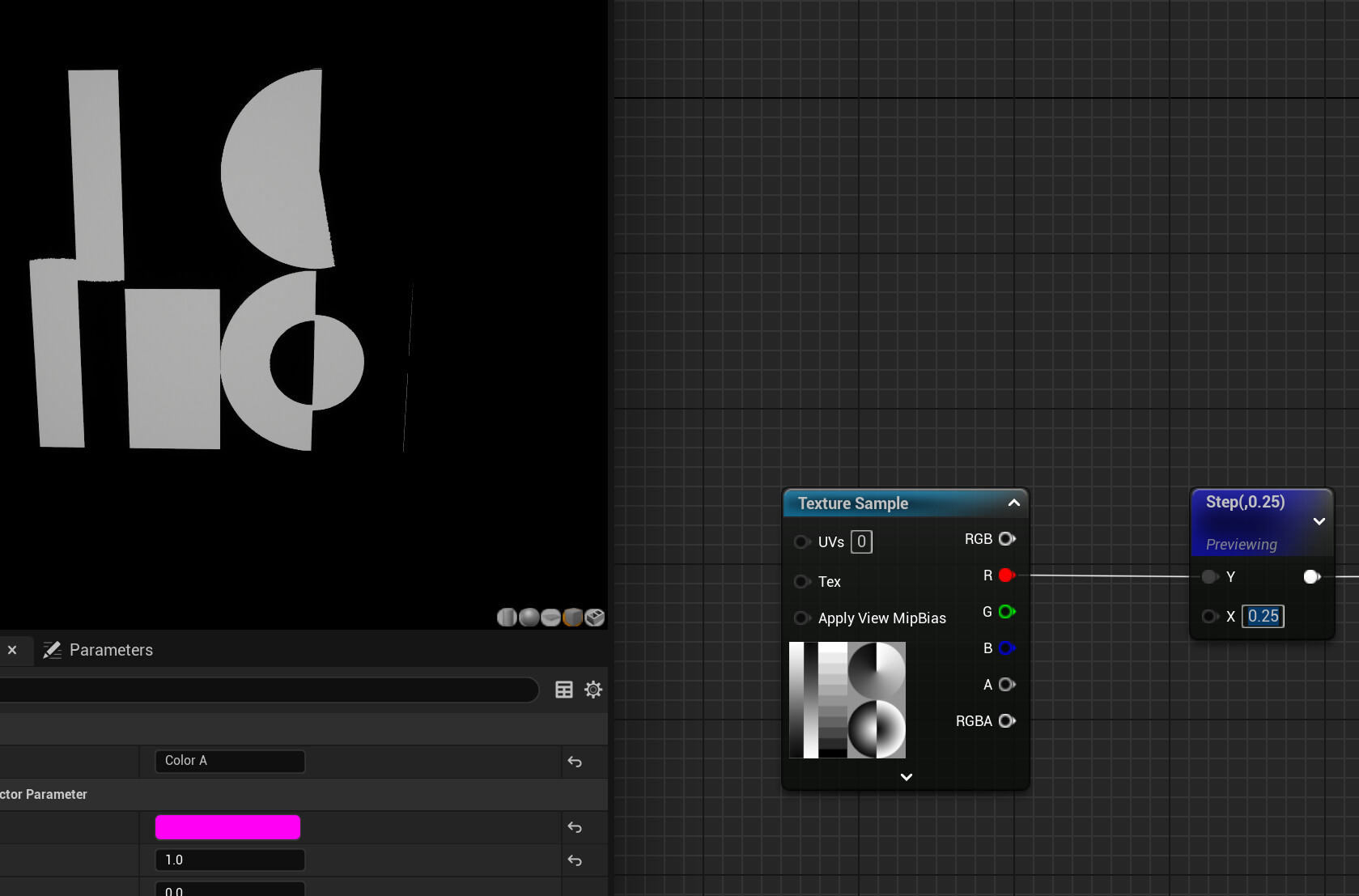
Task: Click the green G output pin
Action: (x=1007, y=612)
